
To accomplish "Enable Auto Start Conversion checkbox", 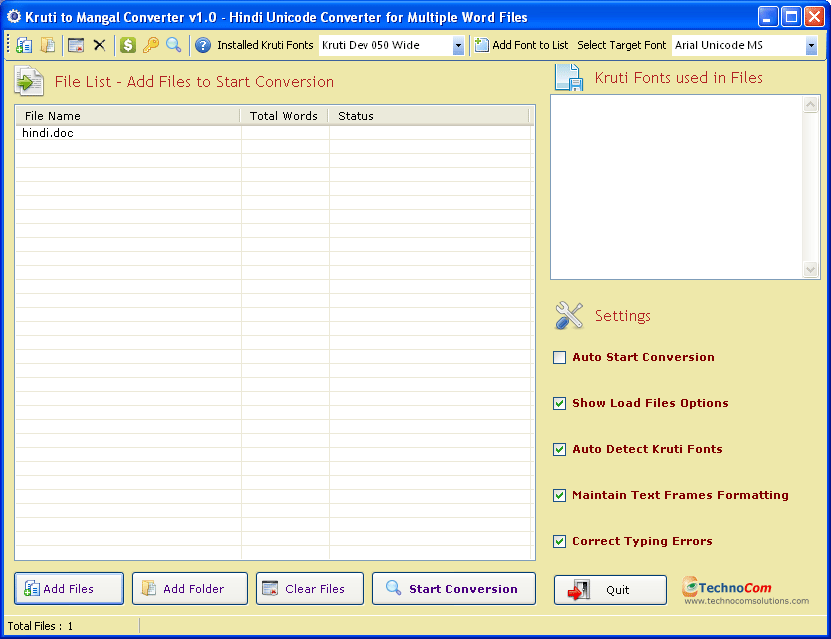I will point(559,358).
